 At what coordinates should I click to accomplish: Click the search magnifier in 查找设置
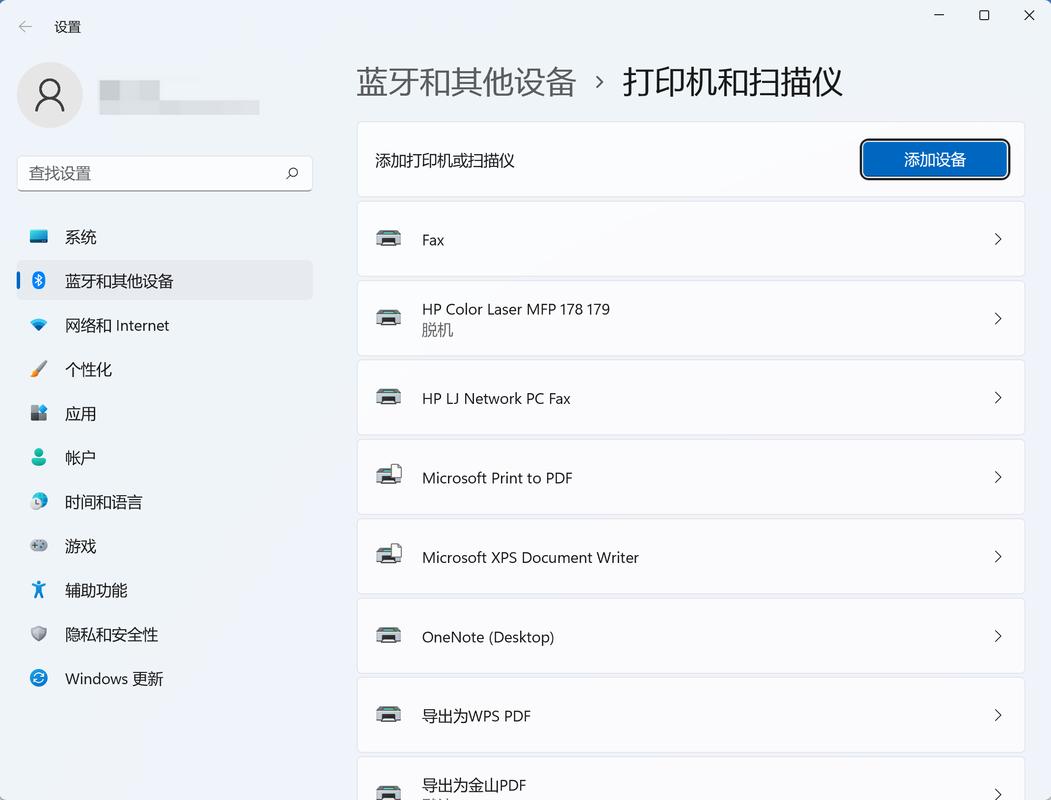point(293,173)
